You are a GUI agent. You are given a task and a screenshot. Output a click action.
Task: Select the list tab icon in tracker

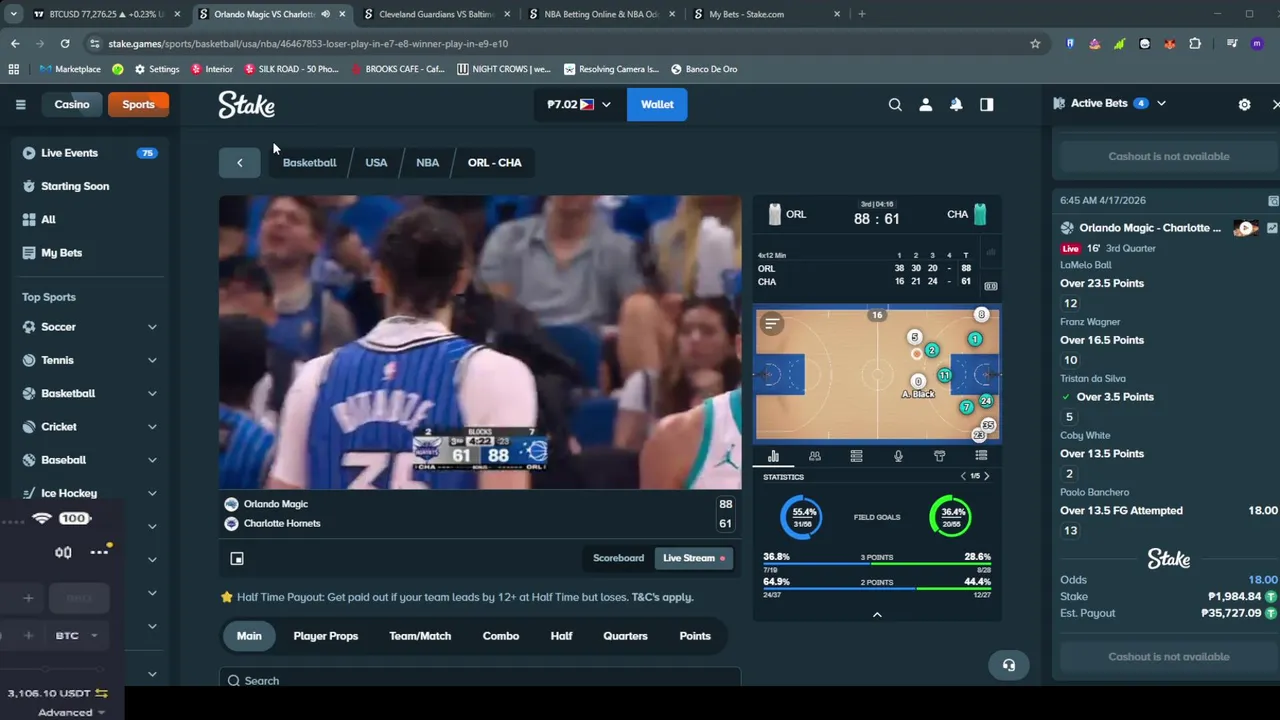pos(981,456)
